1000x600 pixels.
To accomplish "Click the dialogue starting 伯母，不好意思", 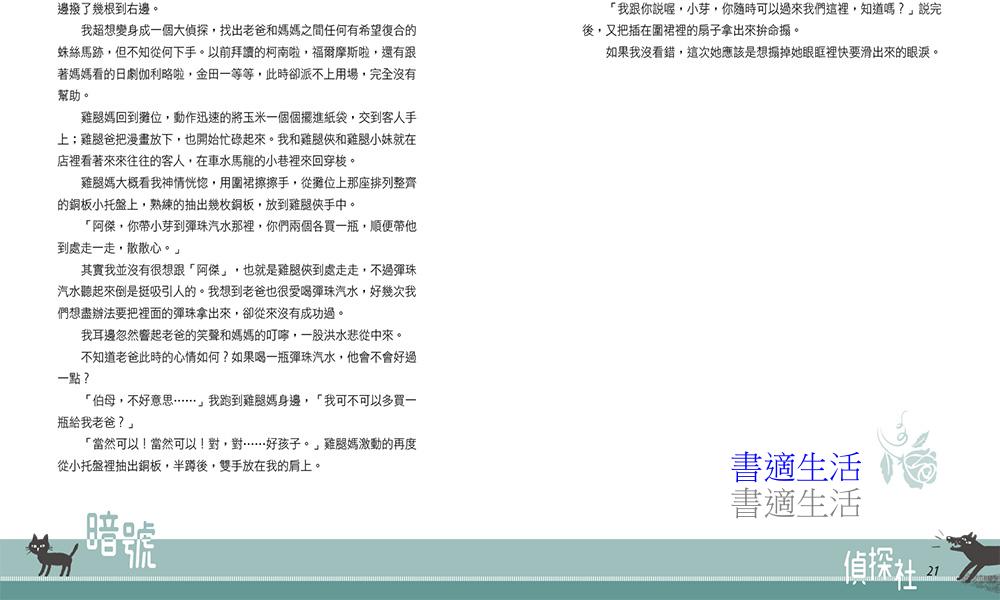I will click(x=237, y=410).
